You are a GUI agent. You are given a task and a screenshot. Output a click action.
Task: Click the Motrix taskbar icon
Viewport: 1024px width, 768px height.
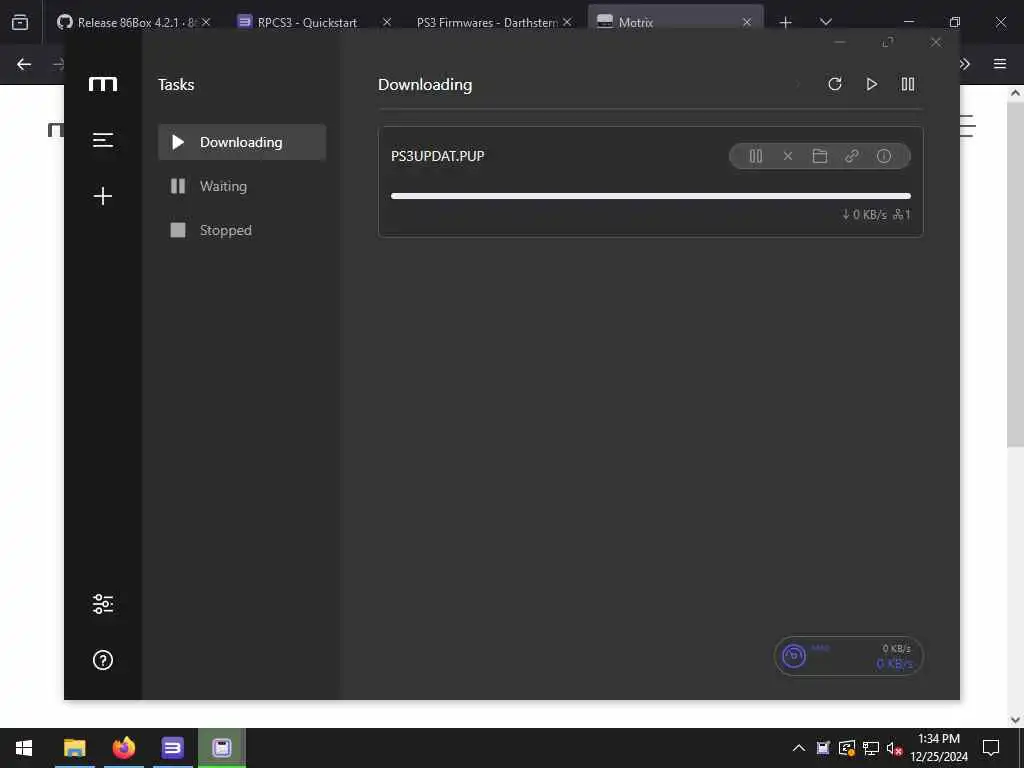222,748
